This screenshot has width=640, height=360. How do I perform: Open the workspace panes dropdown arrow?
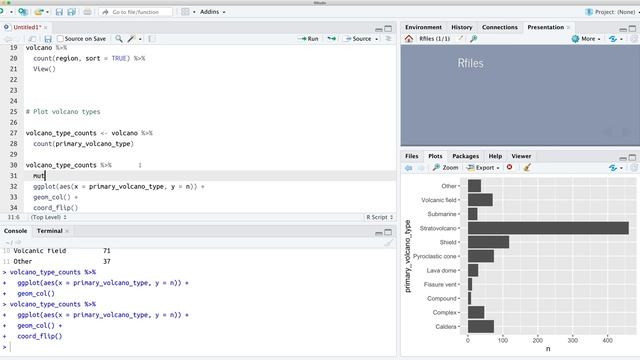194,12
